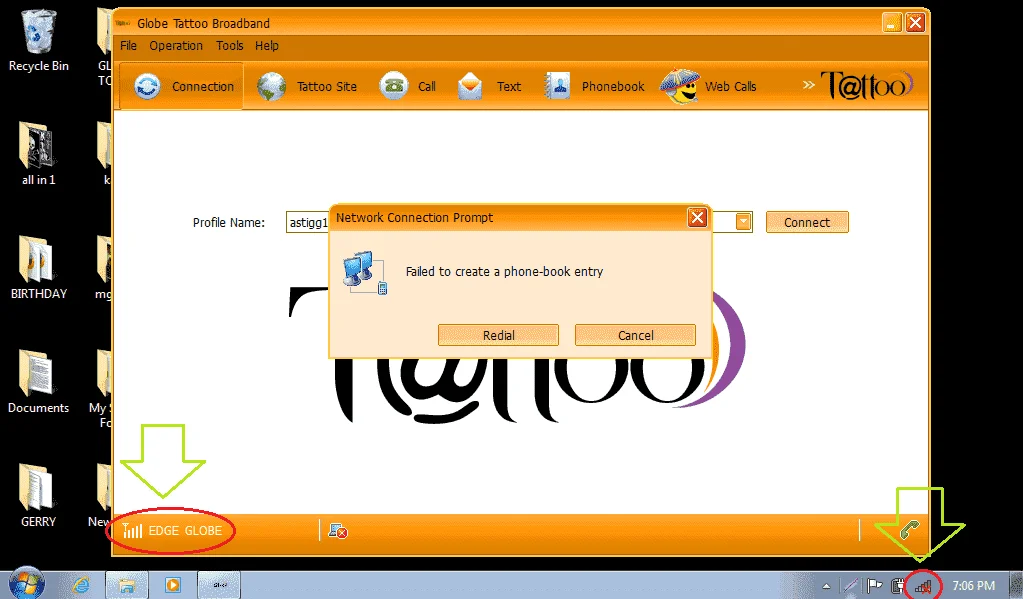Open the Web Calls tab
This screenshot has width=1023, height=599.
(x=709, y=86)
